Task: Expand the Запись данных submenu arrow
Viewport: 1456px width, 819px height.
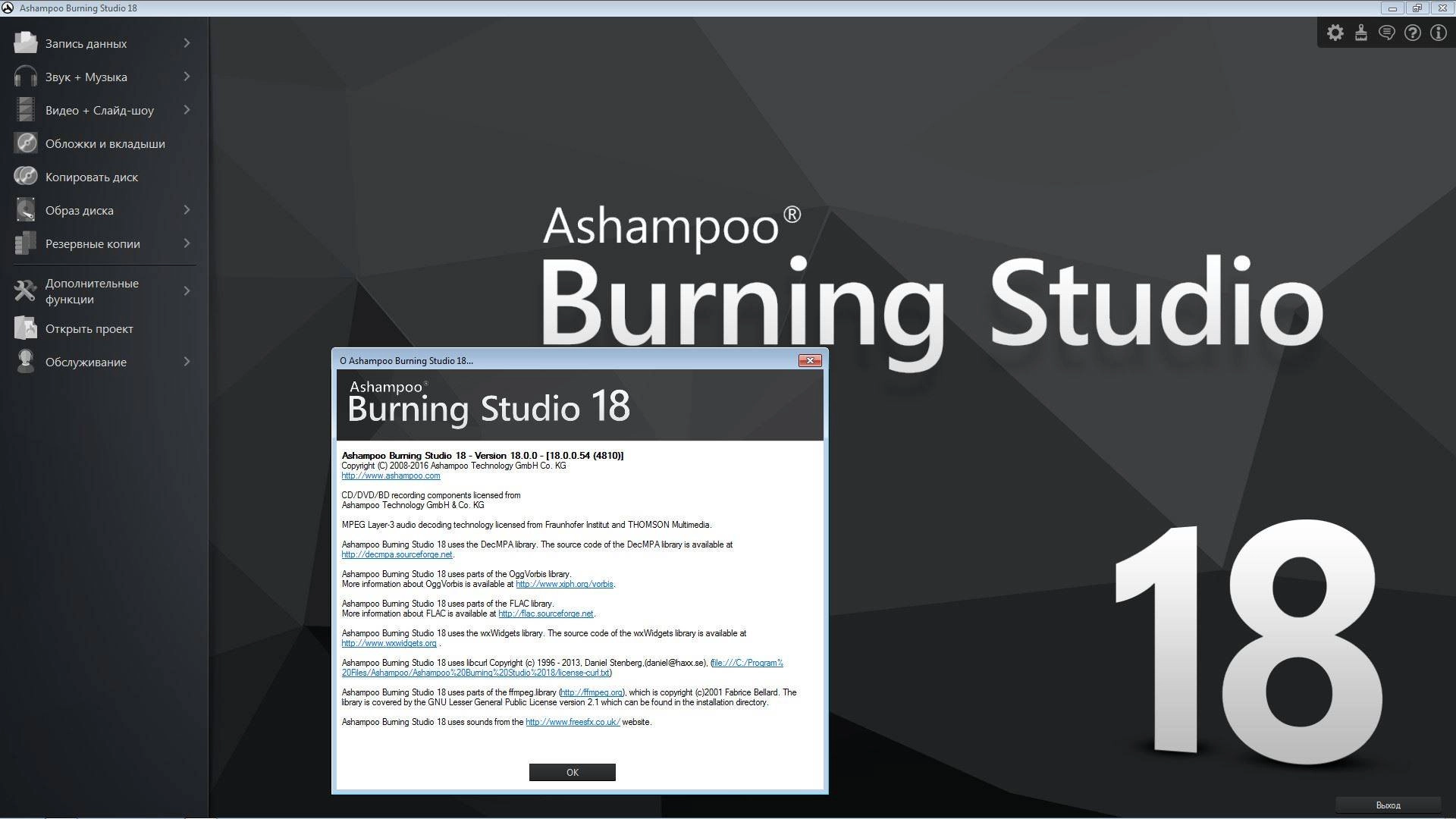Action: 187,42
